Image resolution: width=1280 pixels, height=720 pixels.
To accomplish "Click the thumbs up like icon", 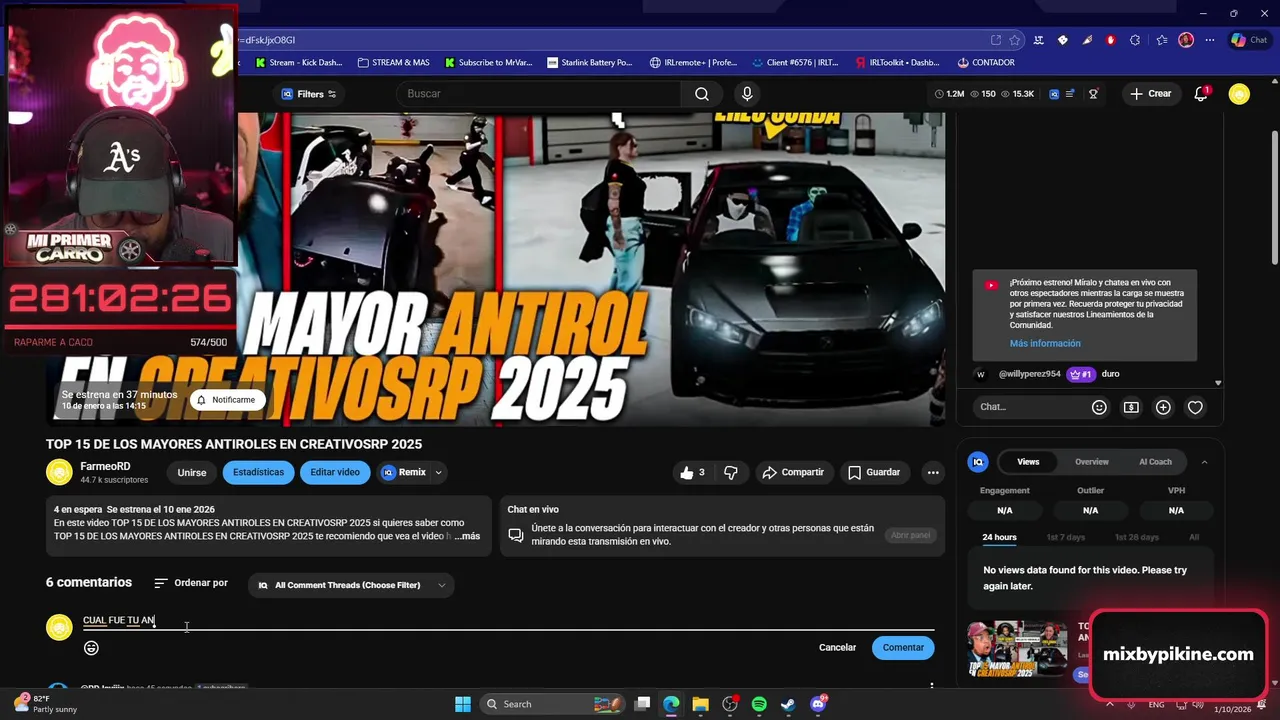I will (687, 473).
